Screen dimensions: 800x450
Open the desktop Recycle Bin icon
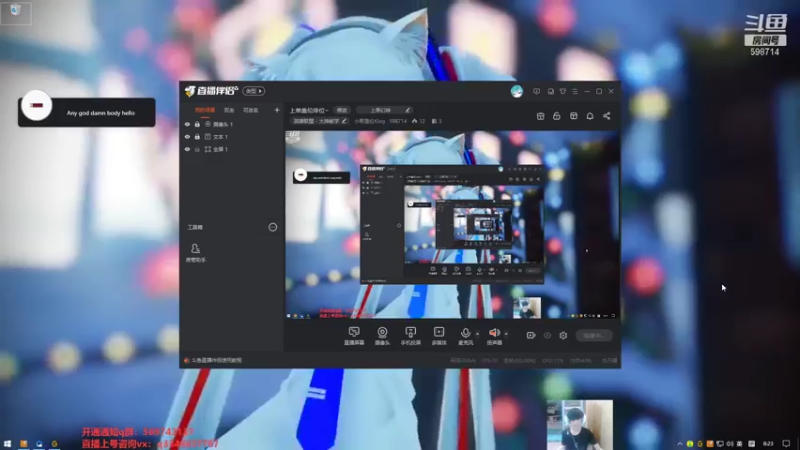pos(15,12)
